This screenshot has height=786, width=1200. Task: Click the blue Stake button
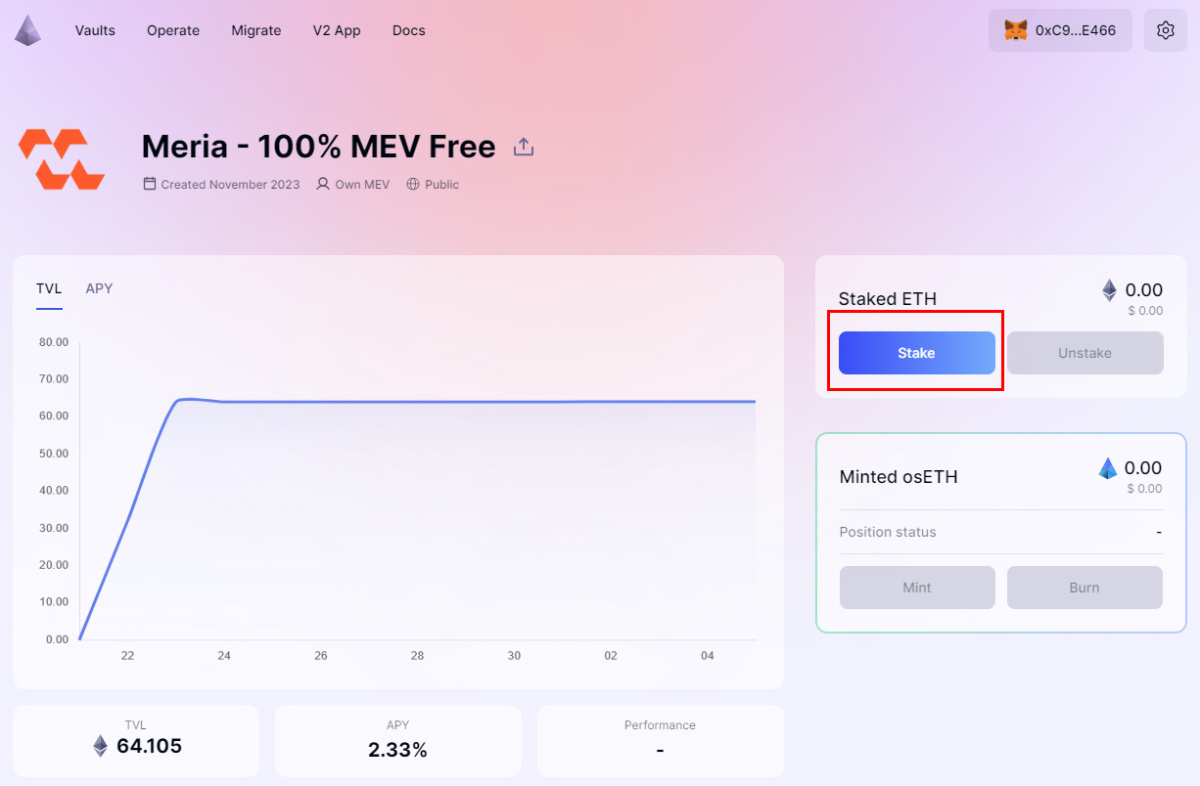[x=917, y=353]
